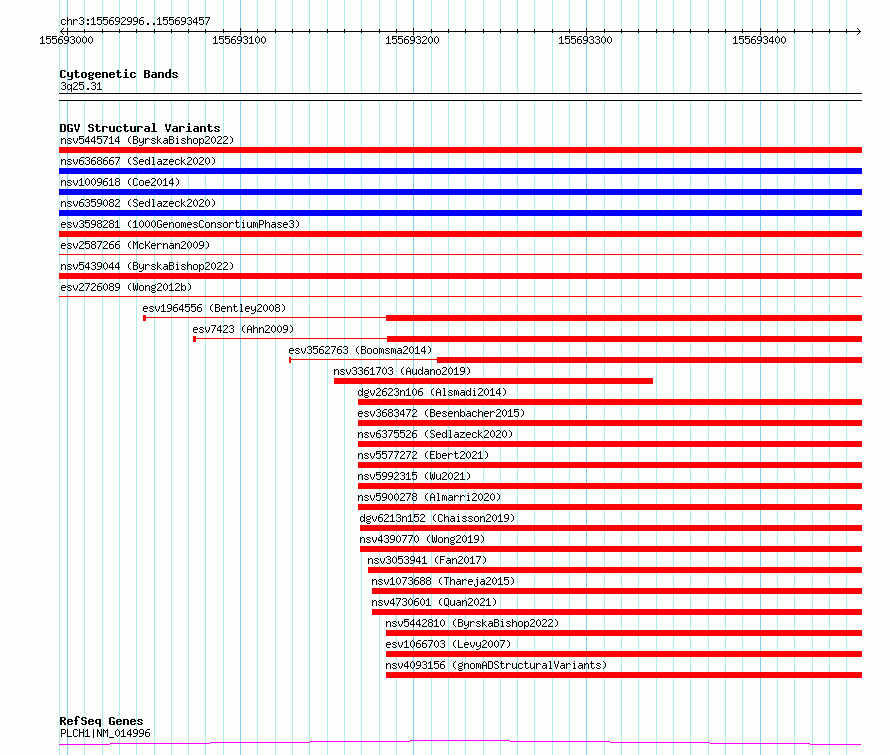Click the magenta PLCH1 gene track line

click(x=460, y=743)
